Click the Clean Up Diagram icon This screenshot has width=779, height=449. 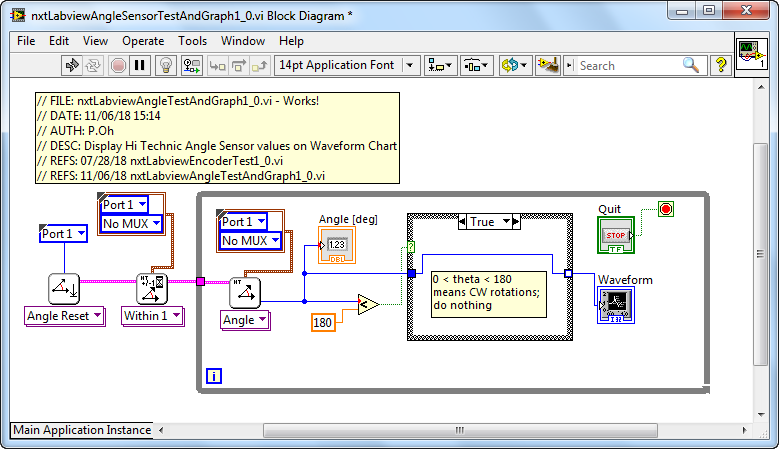pos(548,66)
